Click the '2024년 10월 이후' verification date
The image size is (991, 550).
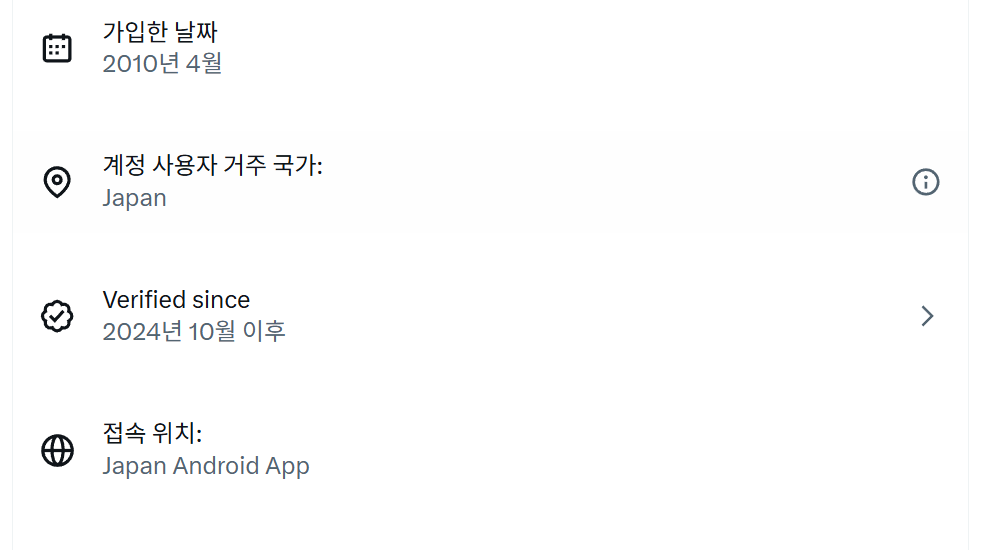(194, 331)
